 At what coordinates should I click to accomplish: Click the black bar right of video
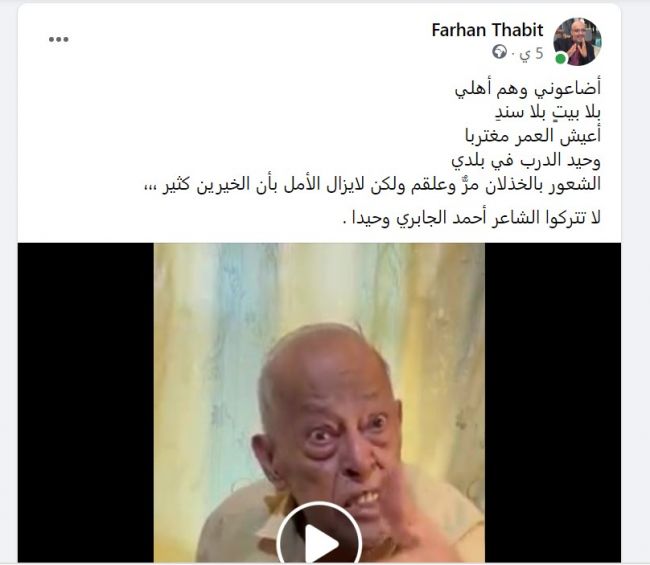553,402
